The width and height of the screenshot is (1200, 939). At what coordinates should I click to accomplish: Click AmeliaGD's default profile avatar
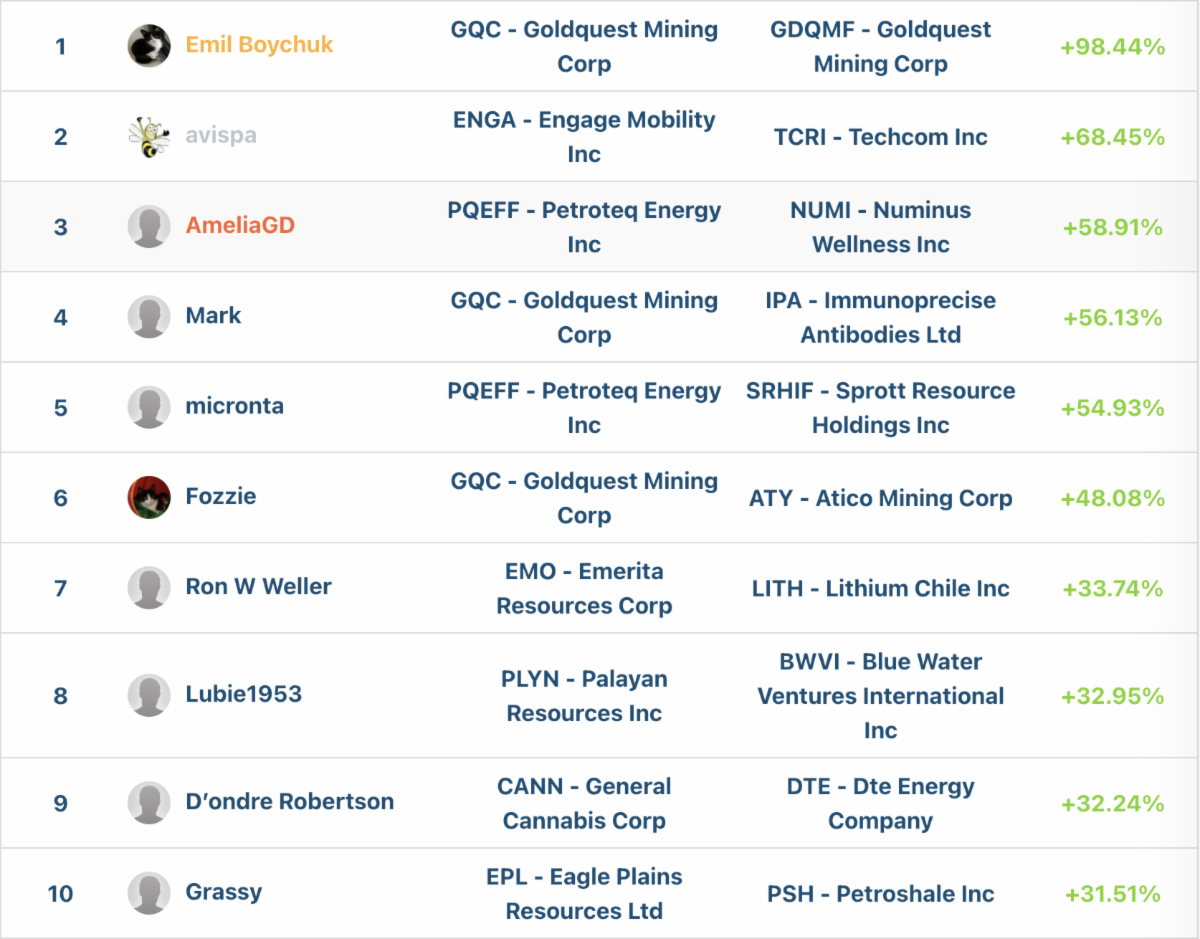[x=149, y=227]
